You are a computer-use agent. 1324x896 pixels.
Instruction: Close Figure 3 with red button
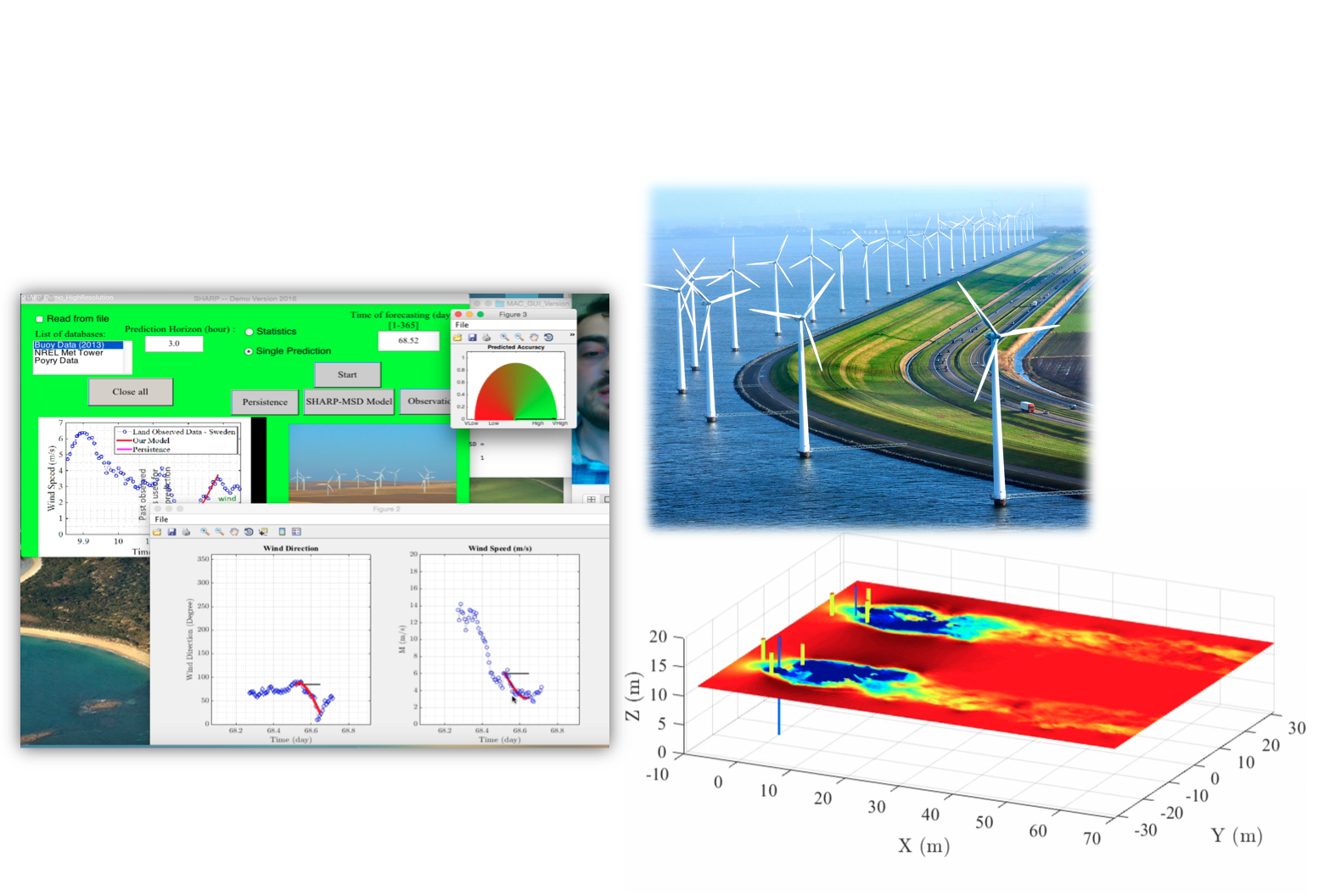point(458,314)
